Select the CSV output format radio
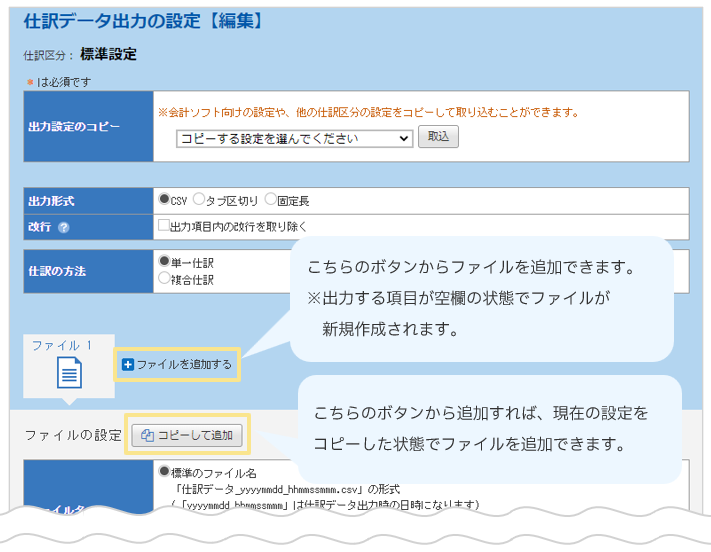 click(x=165, y=199)
